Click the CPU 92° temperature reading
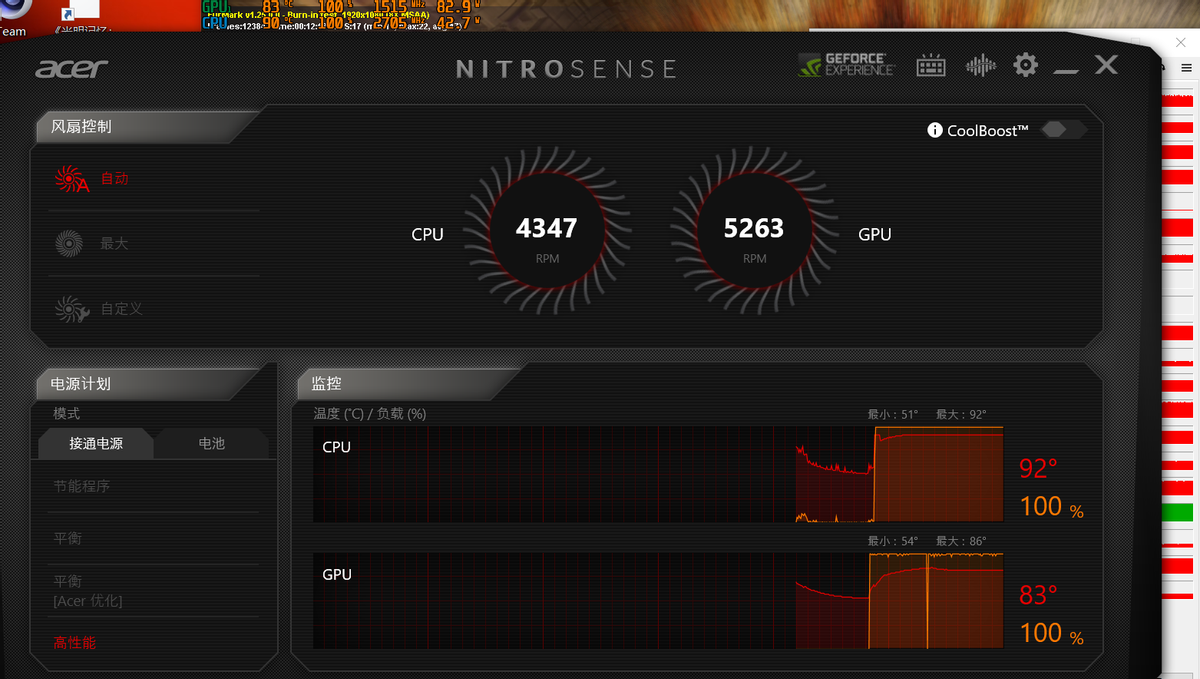Screen dimensions: 1200x679 click(x=1039, y=469)
